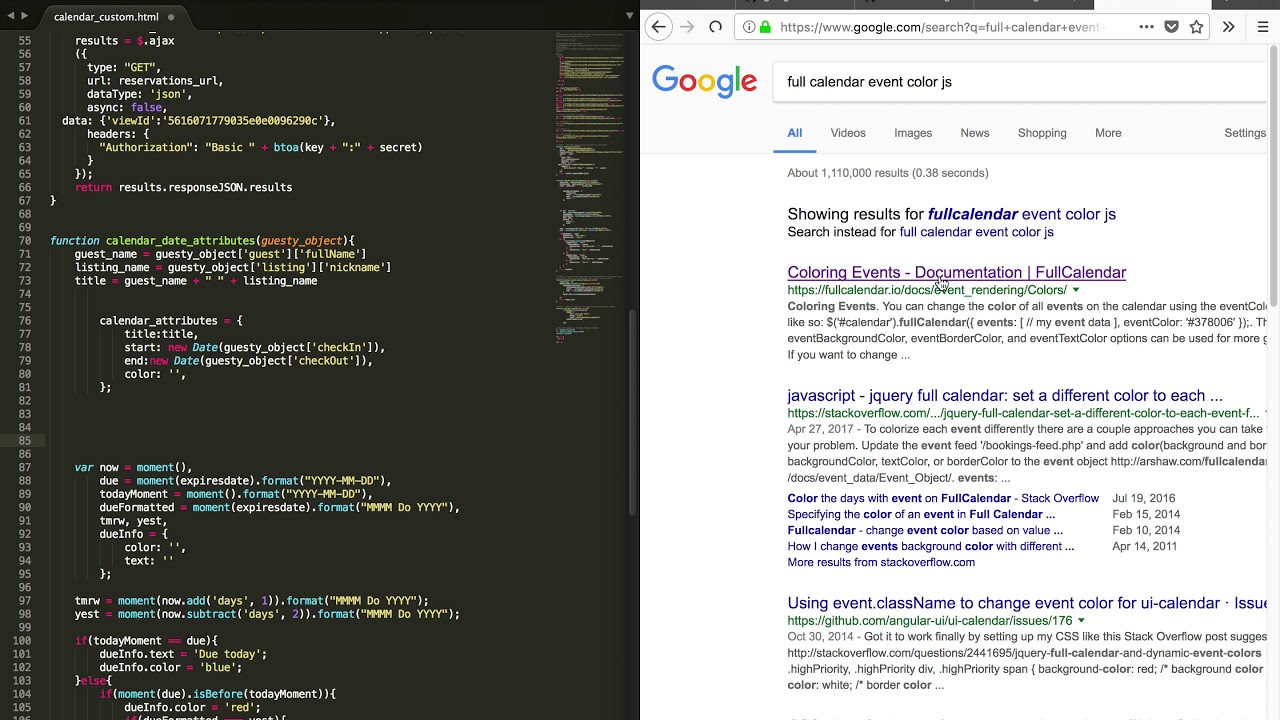Click the Authorization Basic header line
Viewport: 1280px width, 720px height.
(x=260, y=147)
